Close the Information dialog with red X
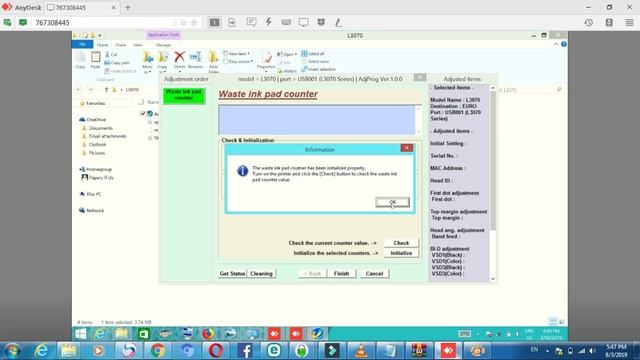This screenshot has height=360, width=640. tap(407, 148)
